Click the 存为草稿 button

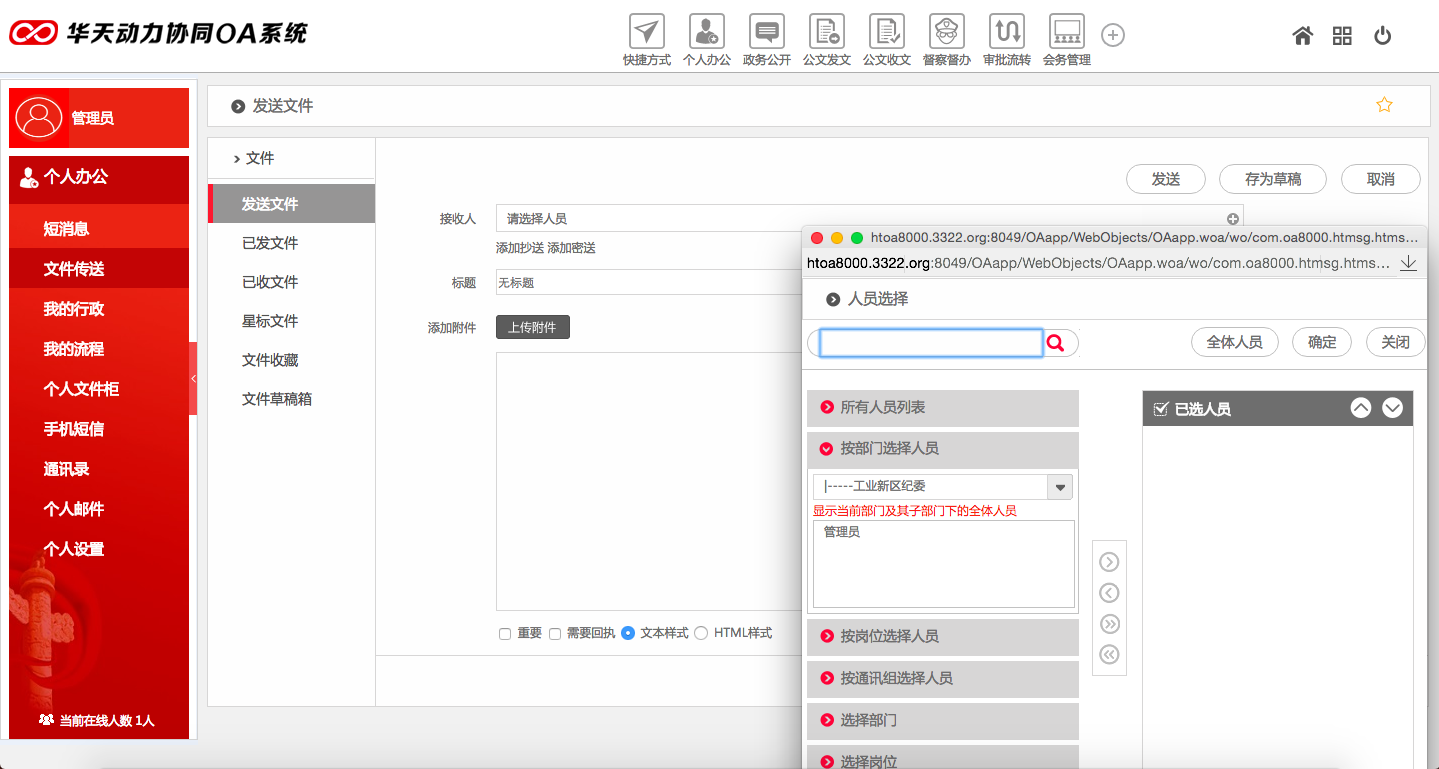pyautogui.click(x=1272, y=179)
